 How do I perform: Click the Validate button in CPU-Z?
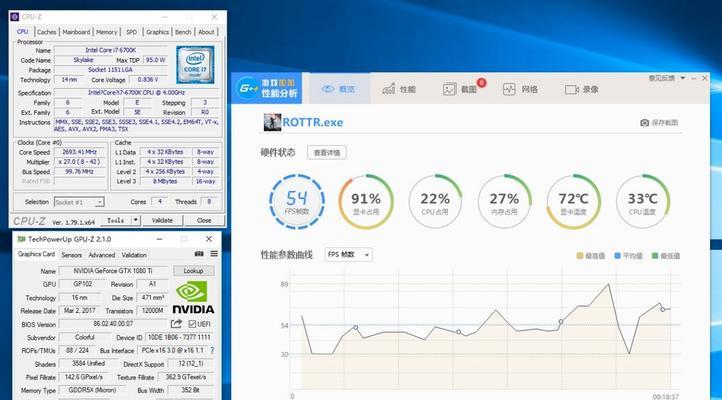[x=162, y=220]
